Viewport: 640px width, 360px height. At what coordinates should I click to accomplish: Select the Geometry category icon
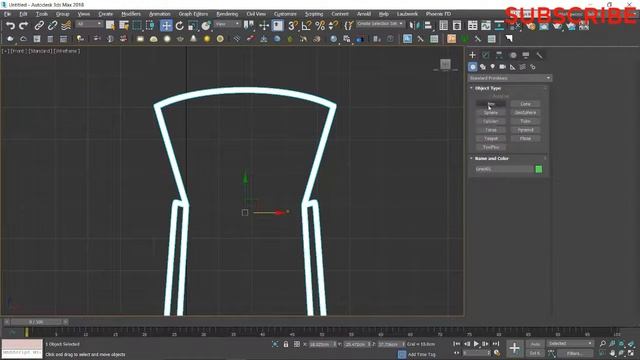473,67
